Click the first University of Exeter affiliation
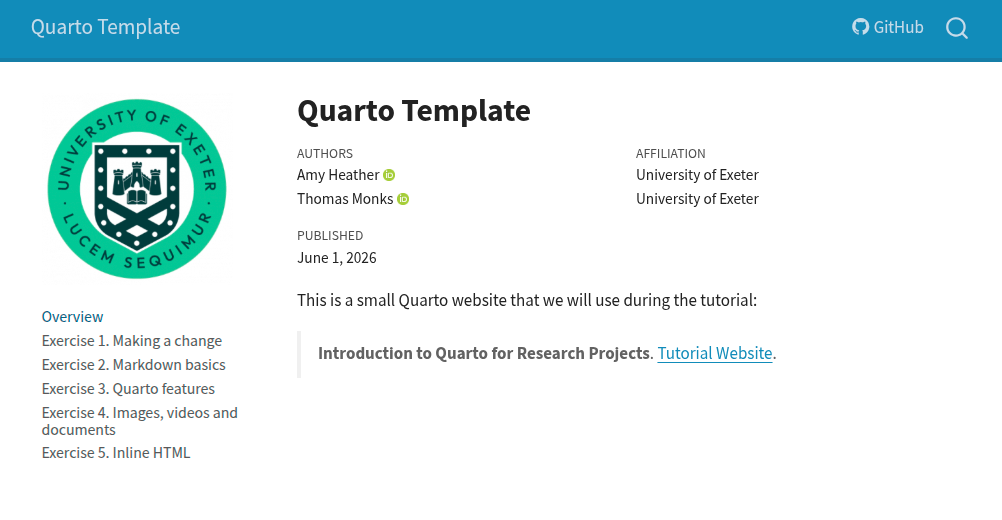Viewport: 1002px width, 520px height. coord(697,175)
